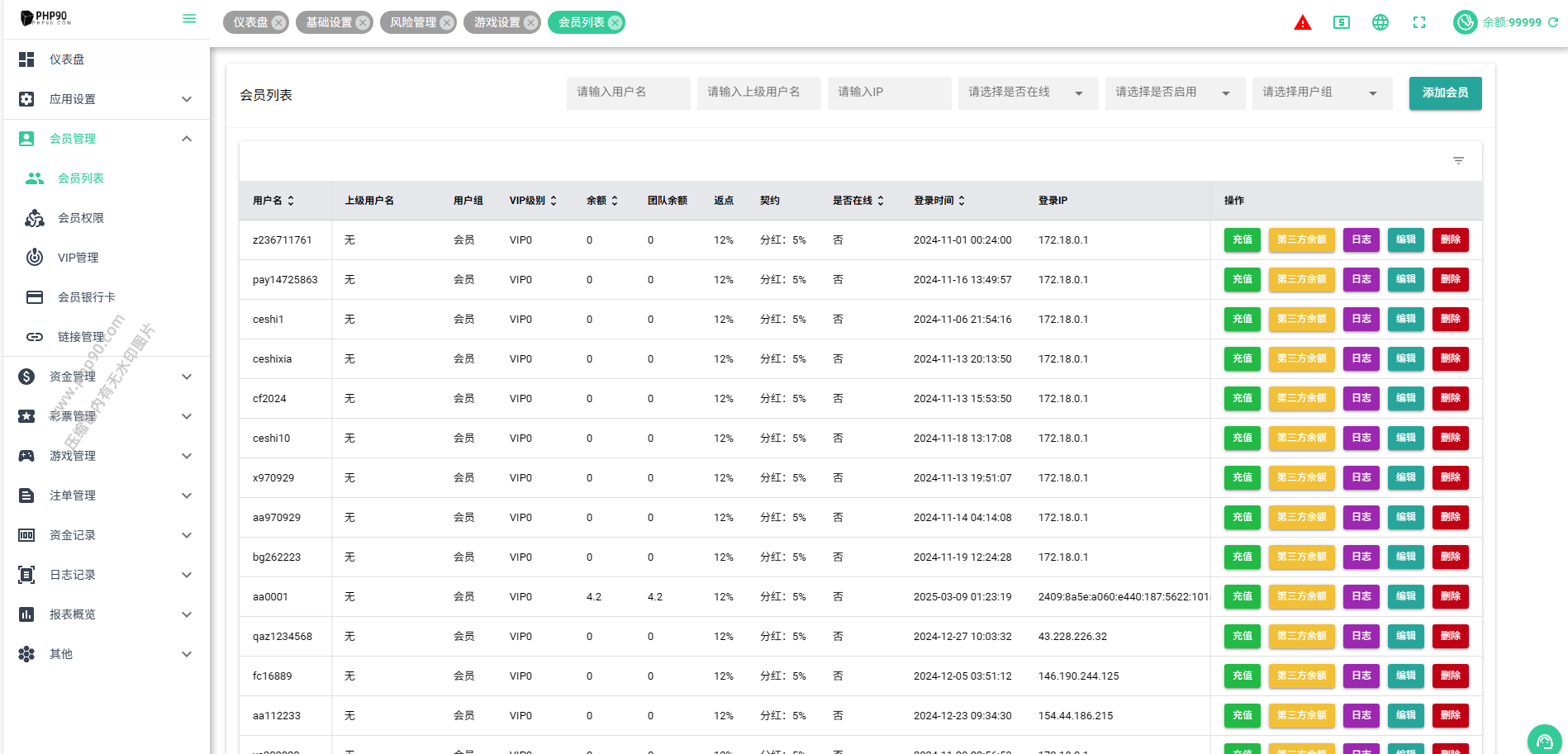The width and height of the screenshot is (1568, 754).
Task: Click the refresh balance icon
Action: tap(1553, 23)
